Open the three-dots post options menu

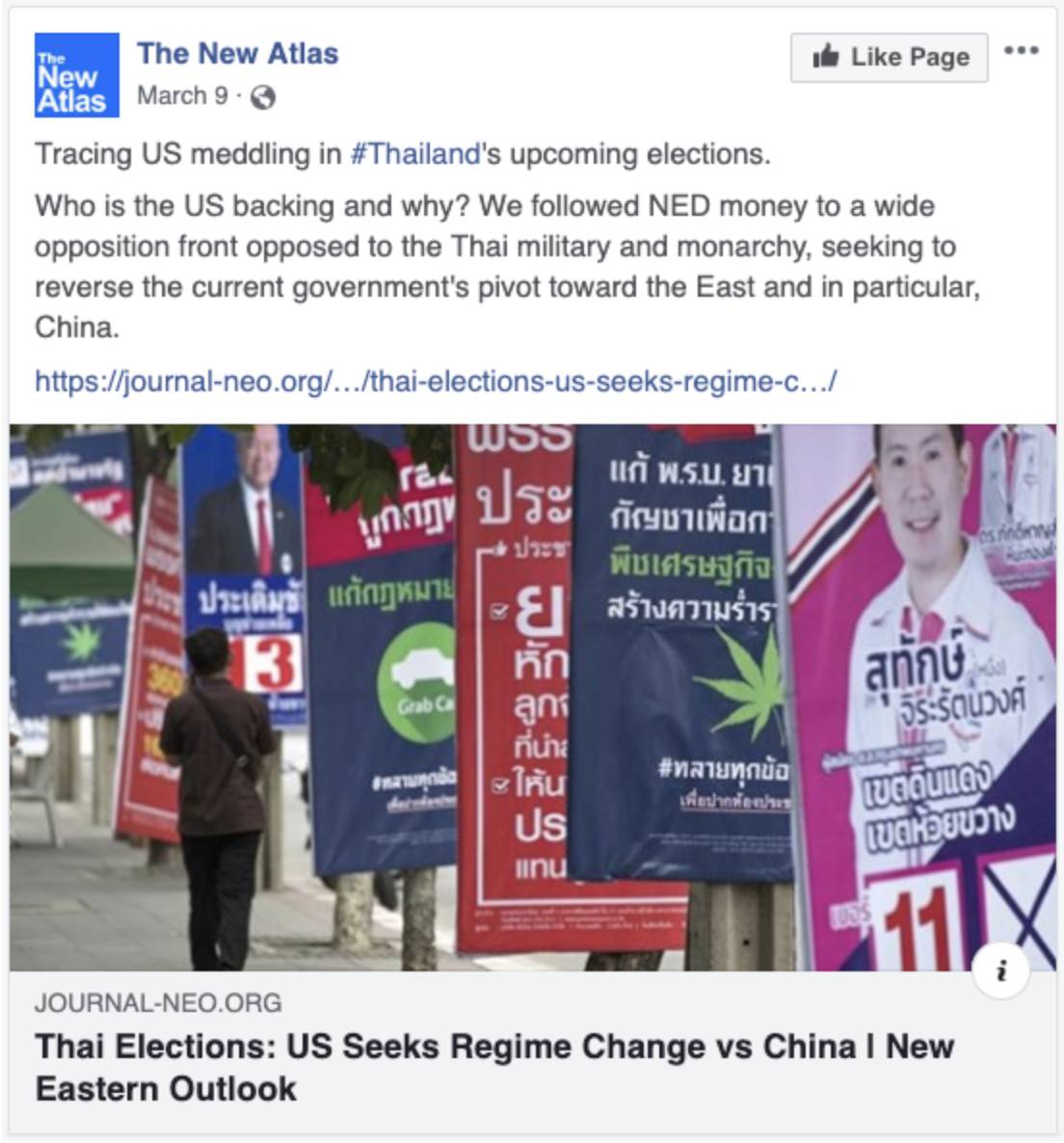coord(1021,50)
